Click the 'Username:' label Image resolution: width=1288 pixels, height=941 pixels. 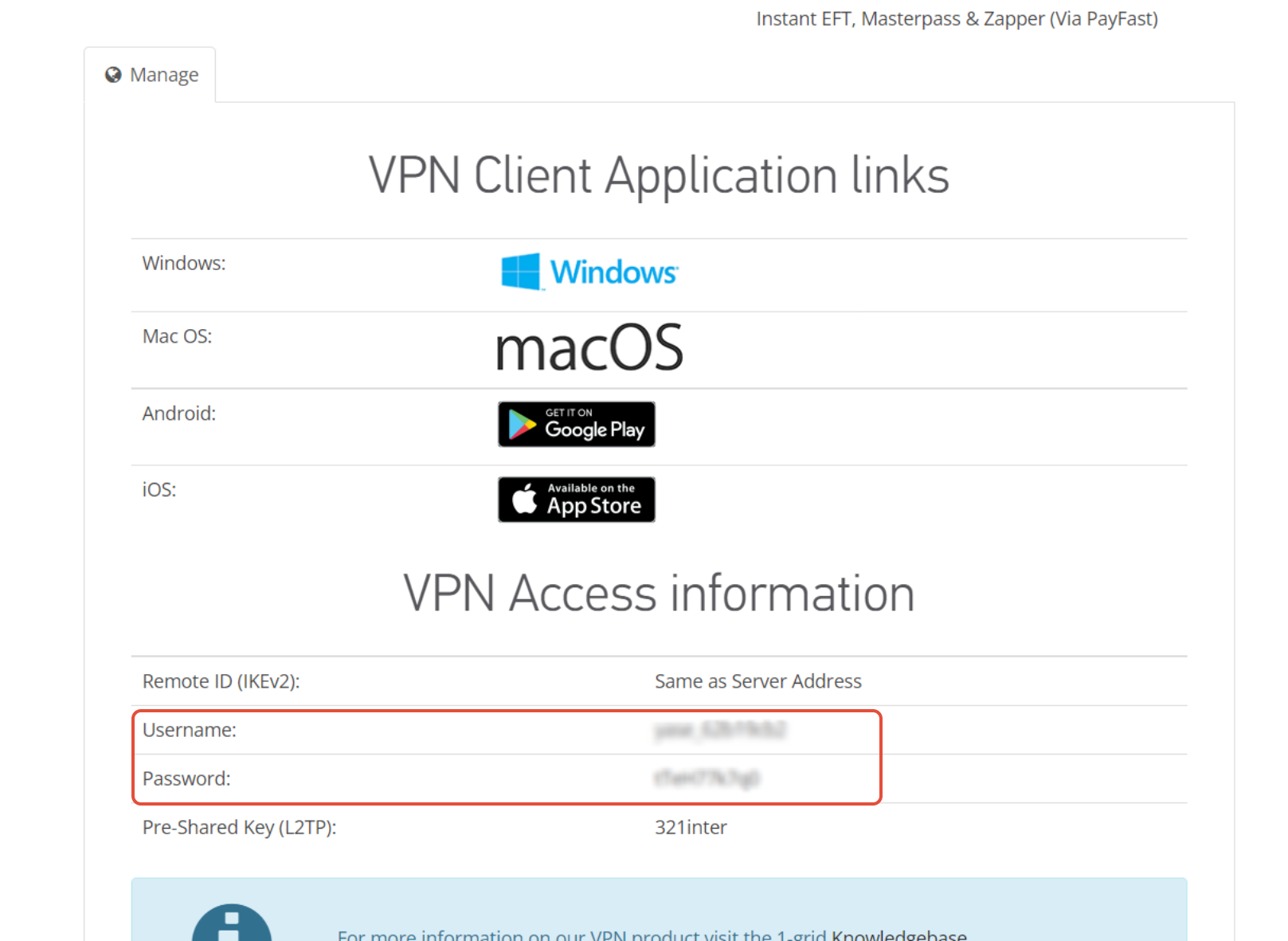[x=190, y=730]
